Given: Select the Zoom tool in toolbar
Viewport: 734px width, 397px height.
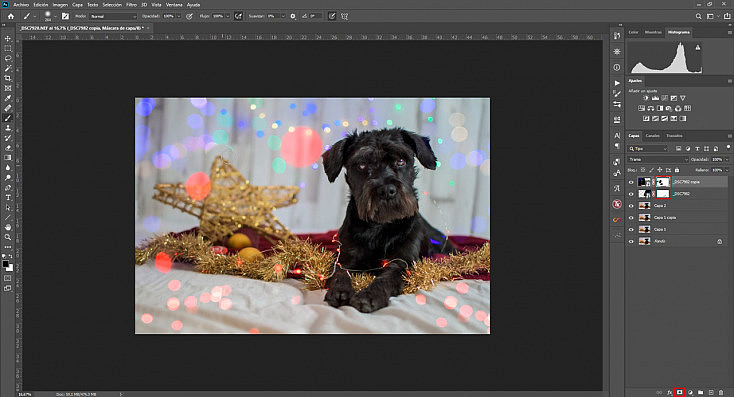Looking at the screenshot, I should pos(7,237).
